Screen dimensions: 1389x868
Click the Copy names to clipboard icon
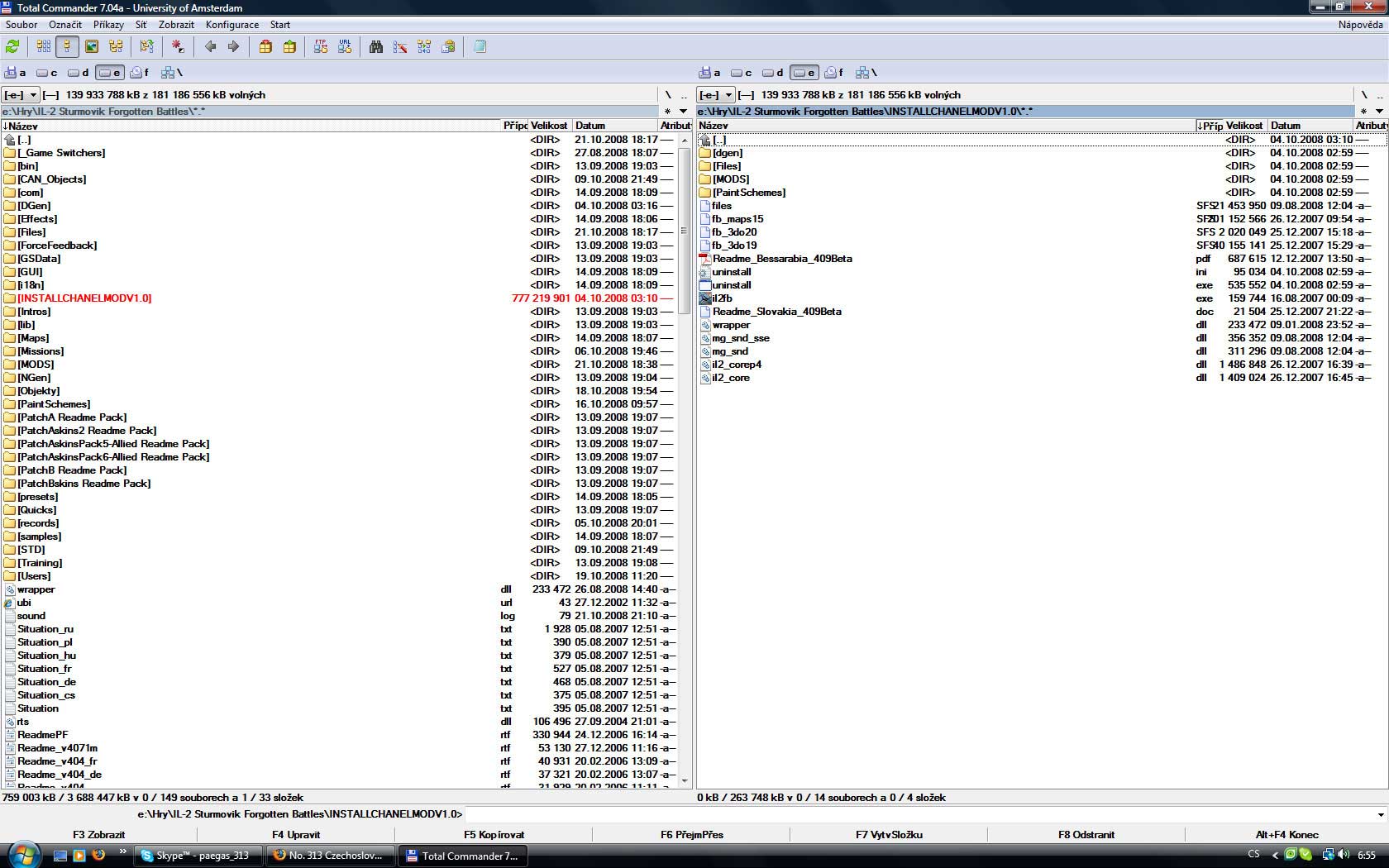[448, 47]
